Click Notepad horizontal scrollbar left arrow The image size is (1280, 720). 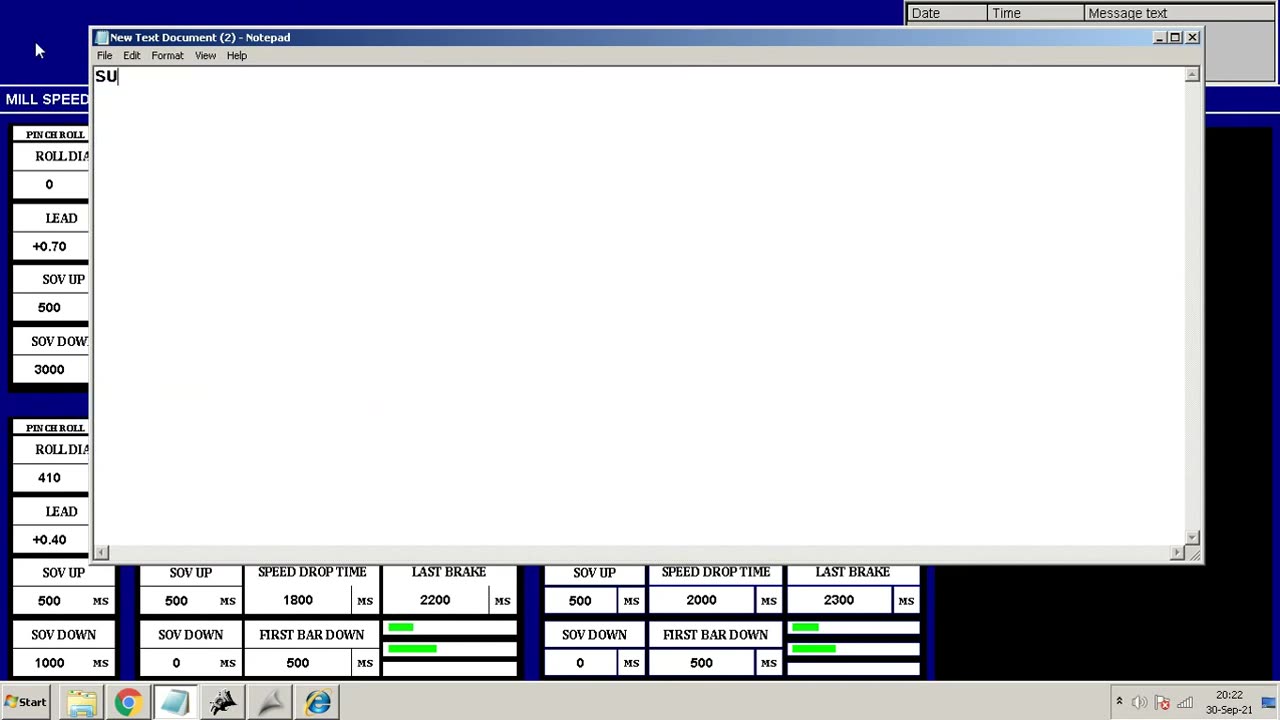pos(101,552)
